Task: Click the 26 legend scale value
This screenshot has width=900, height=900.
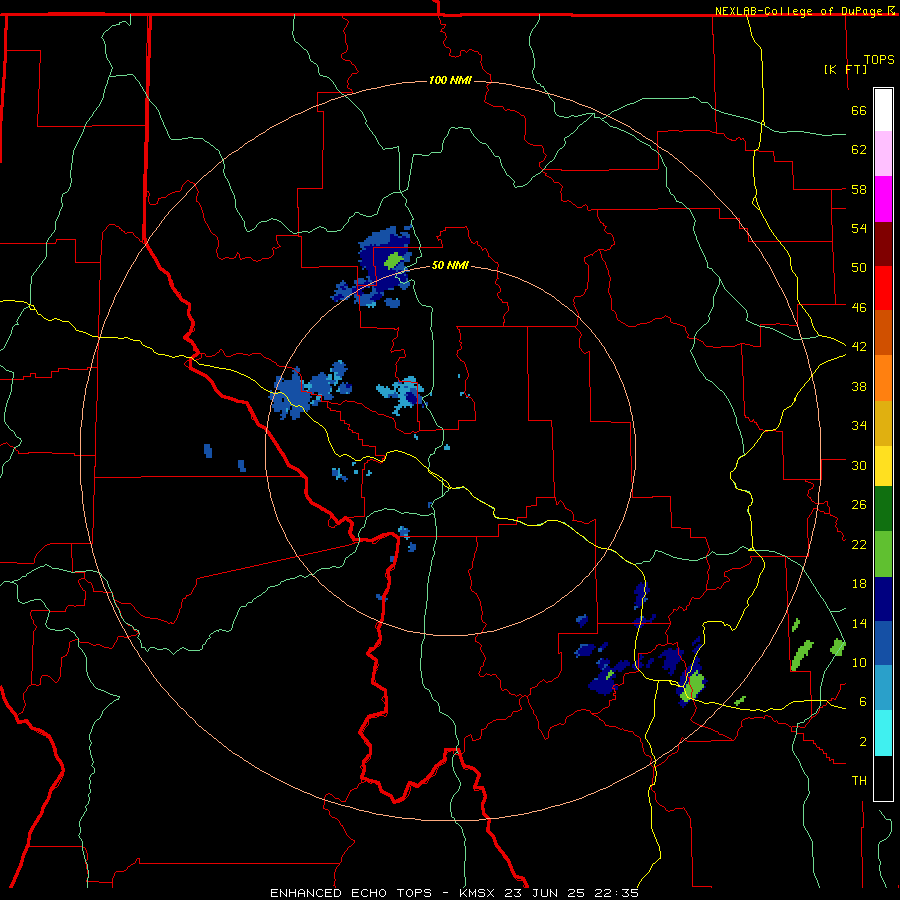Action: [859, 505]
